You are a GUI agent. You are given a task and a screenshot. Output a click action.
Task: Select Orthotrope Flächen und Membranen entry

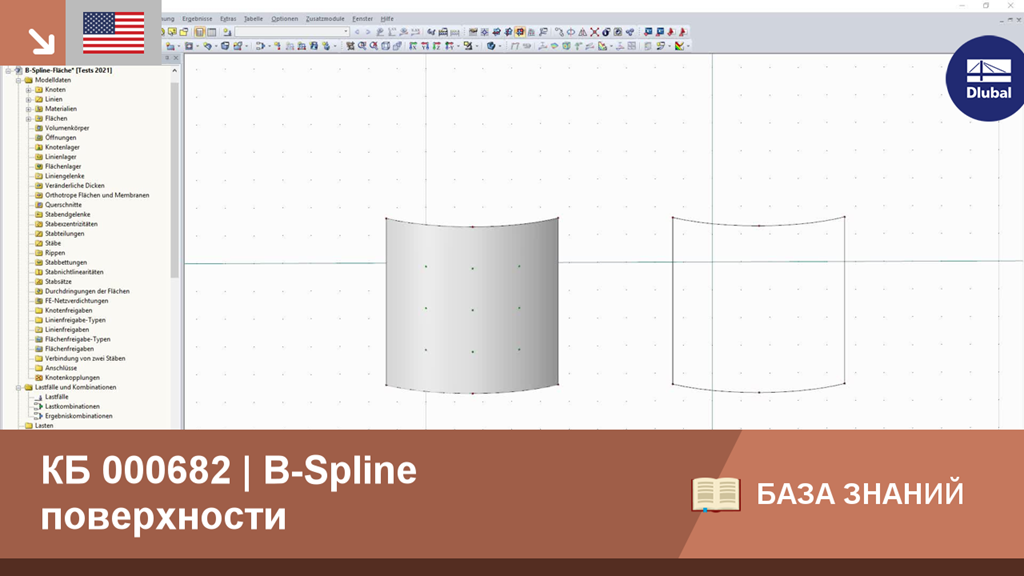[97, 195]
